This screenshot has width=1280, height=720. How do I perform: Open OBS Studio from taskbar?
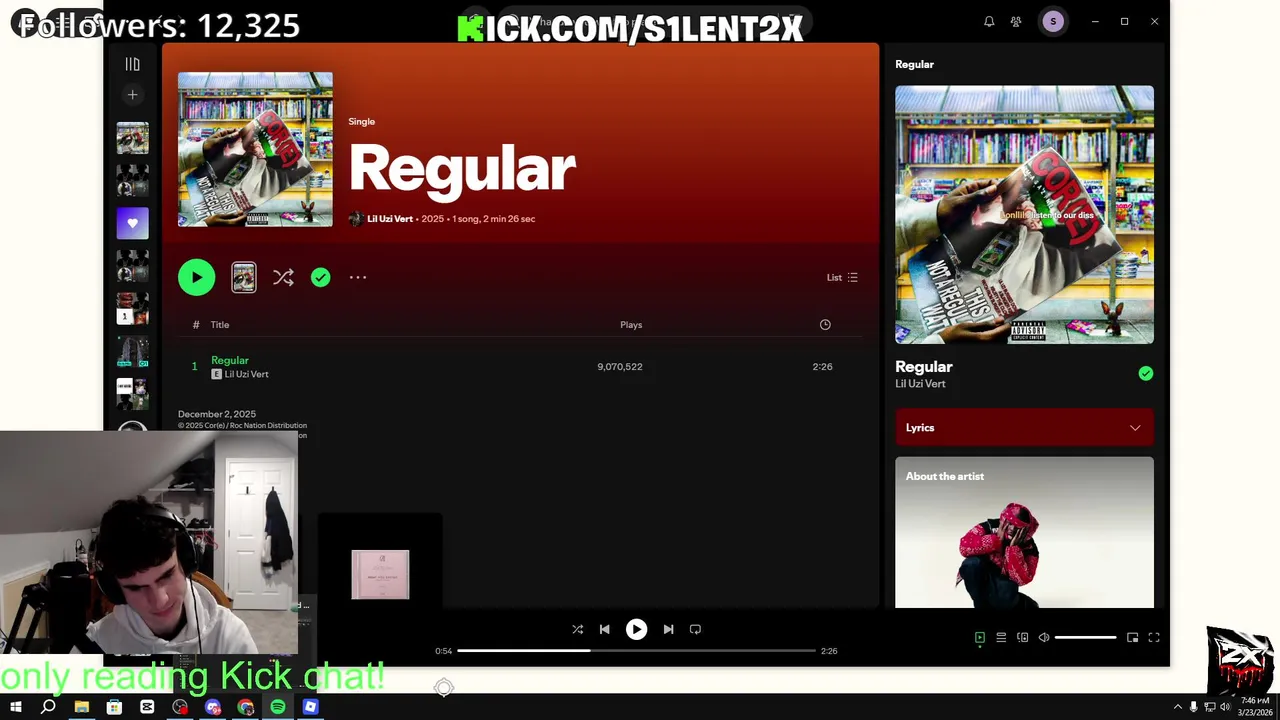tap(180, 707)
